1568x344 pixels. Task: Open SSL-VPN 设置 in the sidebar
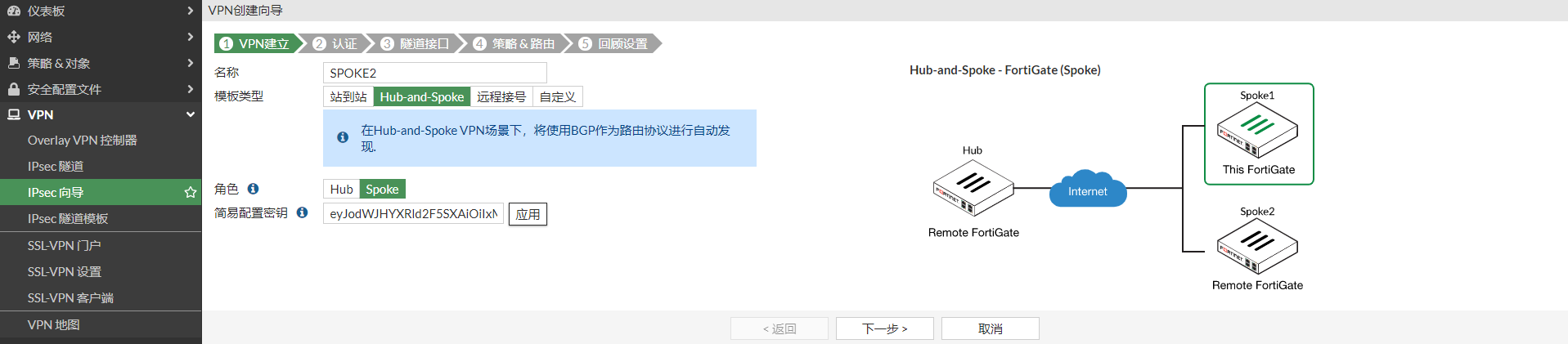(x=65, y=272)
